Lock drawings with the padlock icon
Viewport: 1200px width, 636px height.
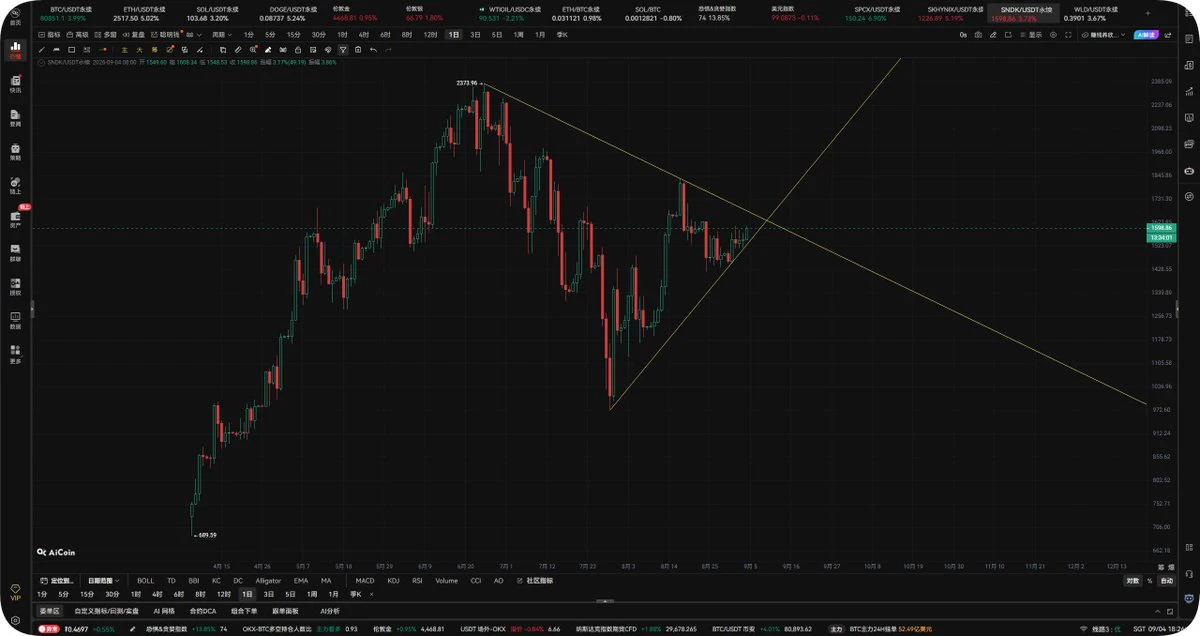(x=298, y=49)
